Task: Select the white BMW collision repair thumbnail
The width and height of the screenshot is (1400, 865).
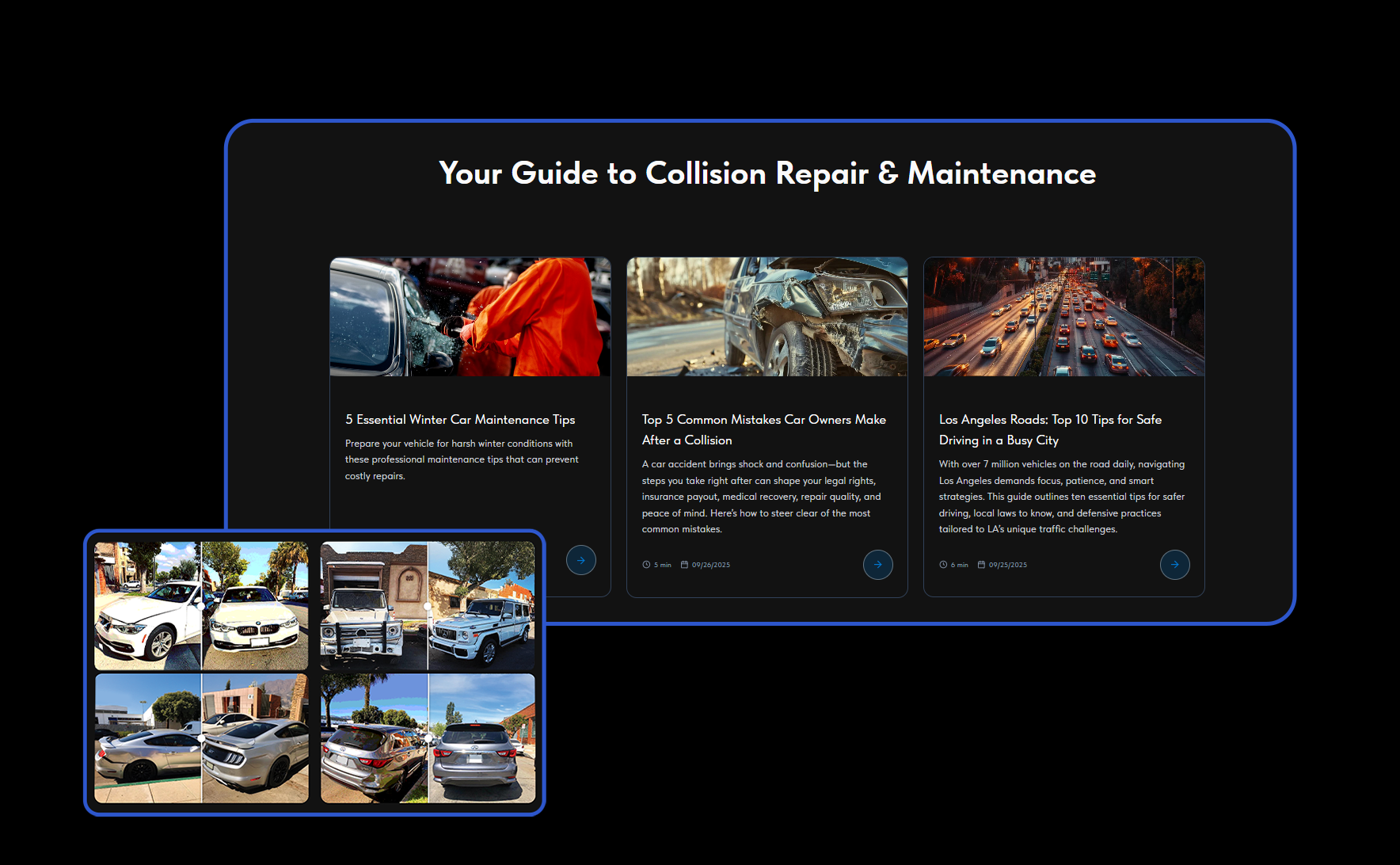Action: [200, 606]
